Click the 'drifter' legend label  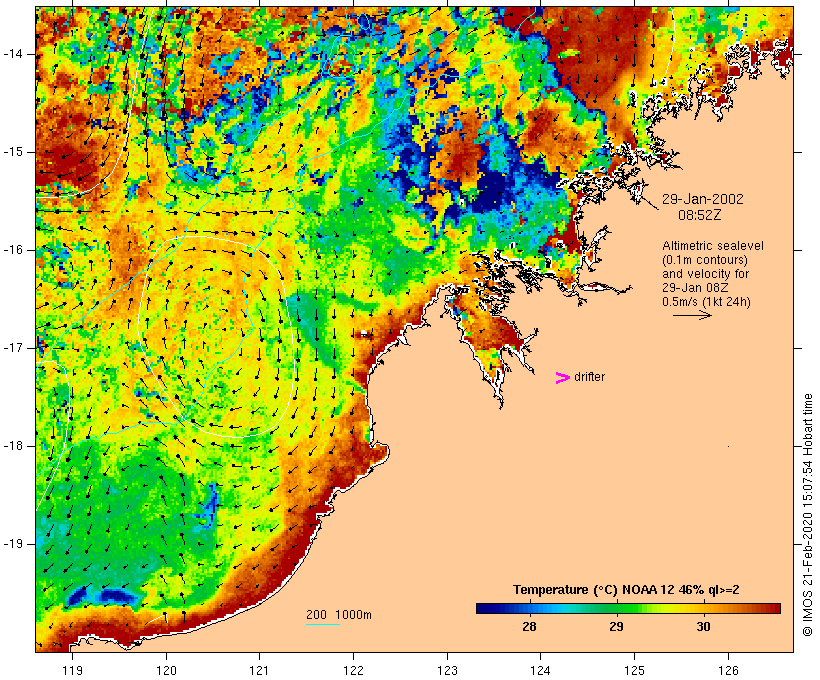(589, 377)
